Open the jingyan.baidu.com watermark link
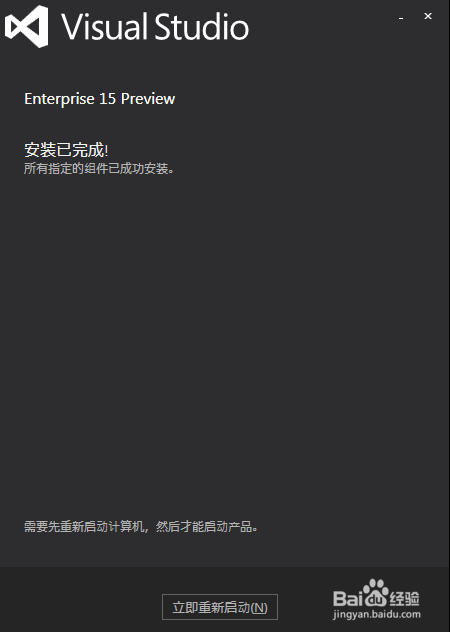 tap(377, 615)
